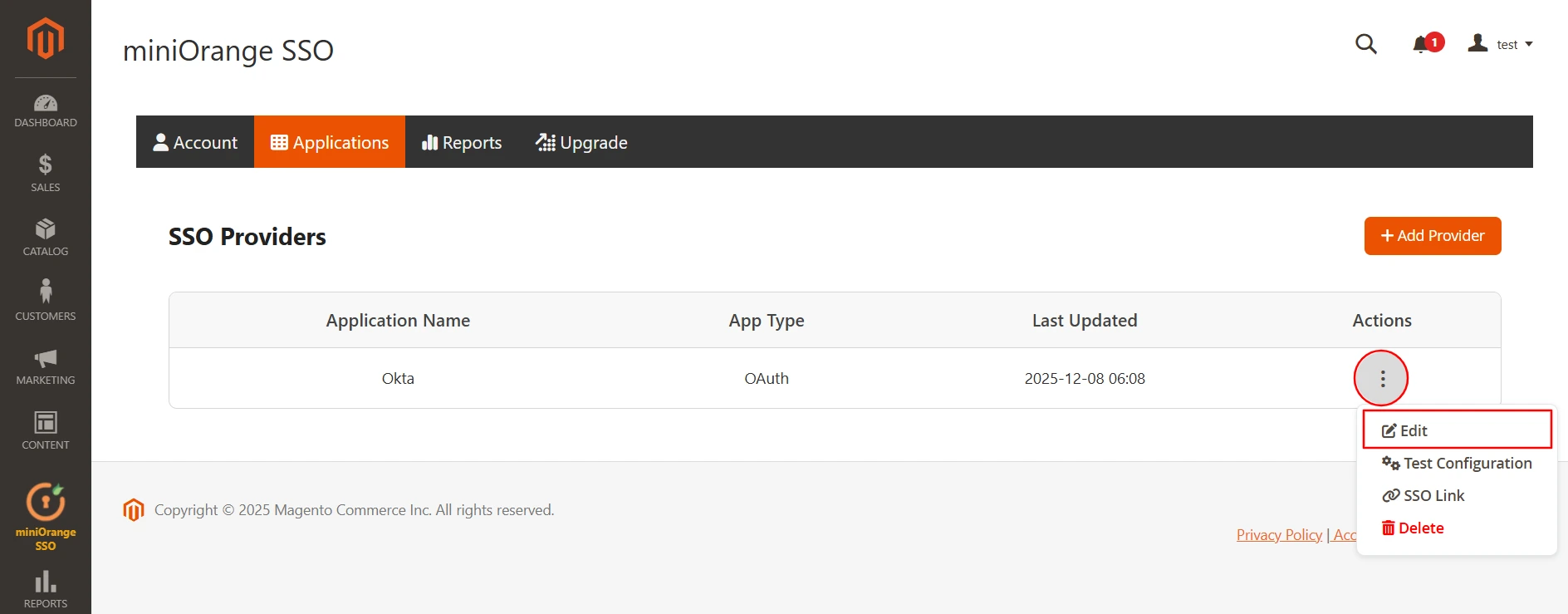1568x614 pixels.
Task: Click the Okta application name cell
Action: coord(398,379)
